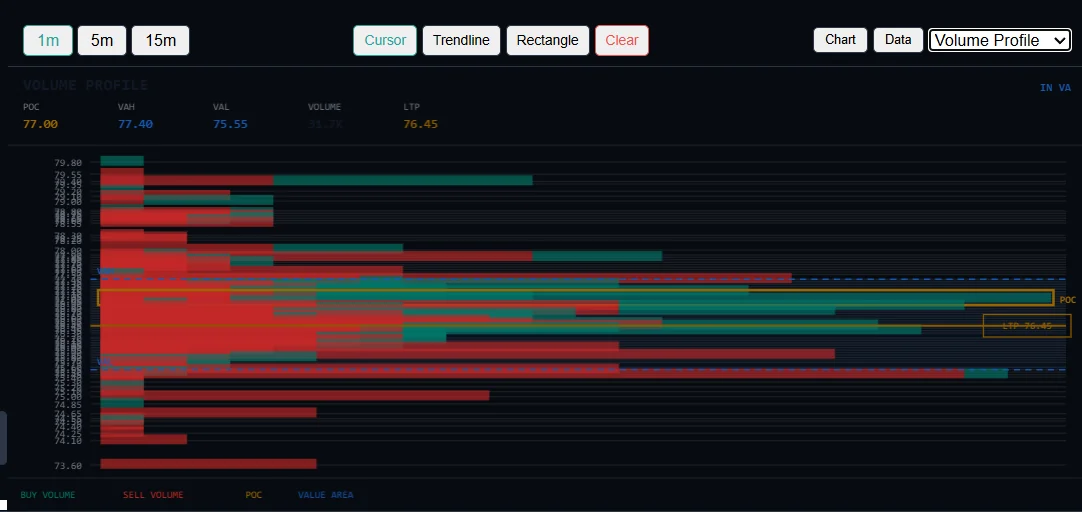Click the POC value 77.00

40,124
